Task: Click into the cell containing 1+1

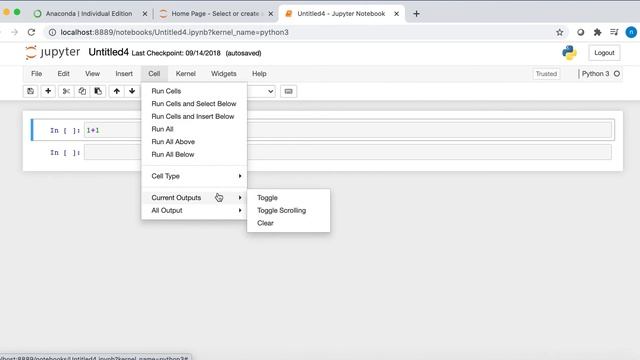Action: pos(348,130)
